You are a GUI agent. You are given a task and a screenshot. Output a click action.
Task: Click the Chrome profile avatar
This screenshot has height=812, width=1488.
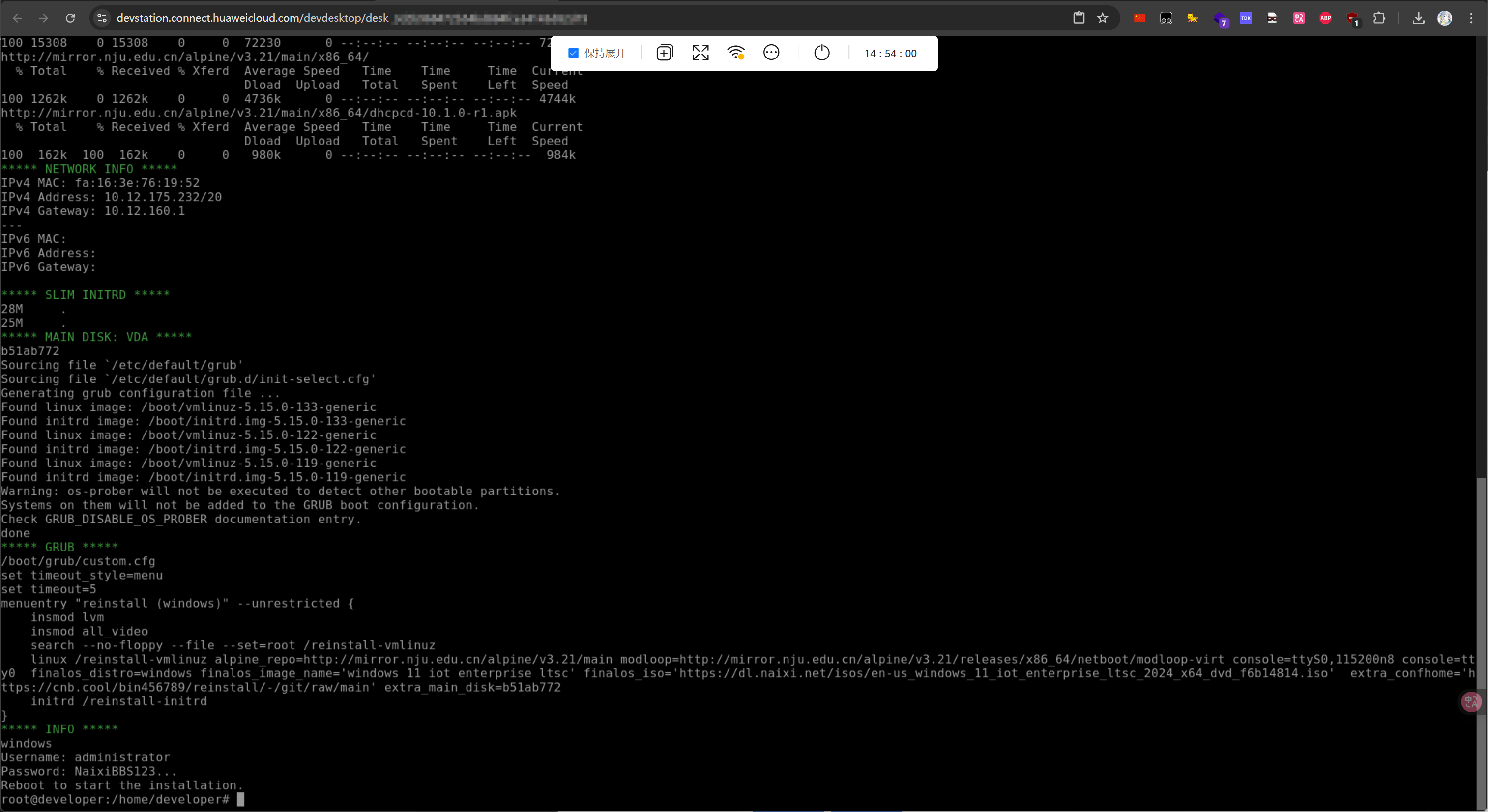(1445, 18)
